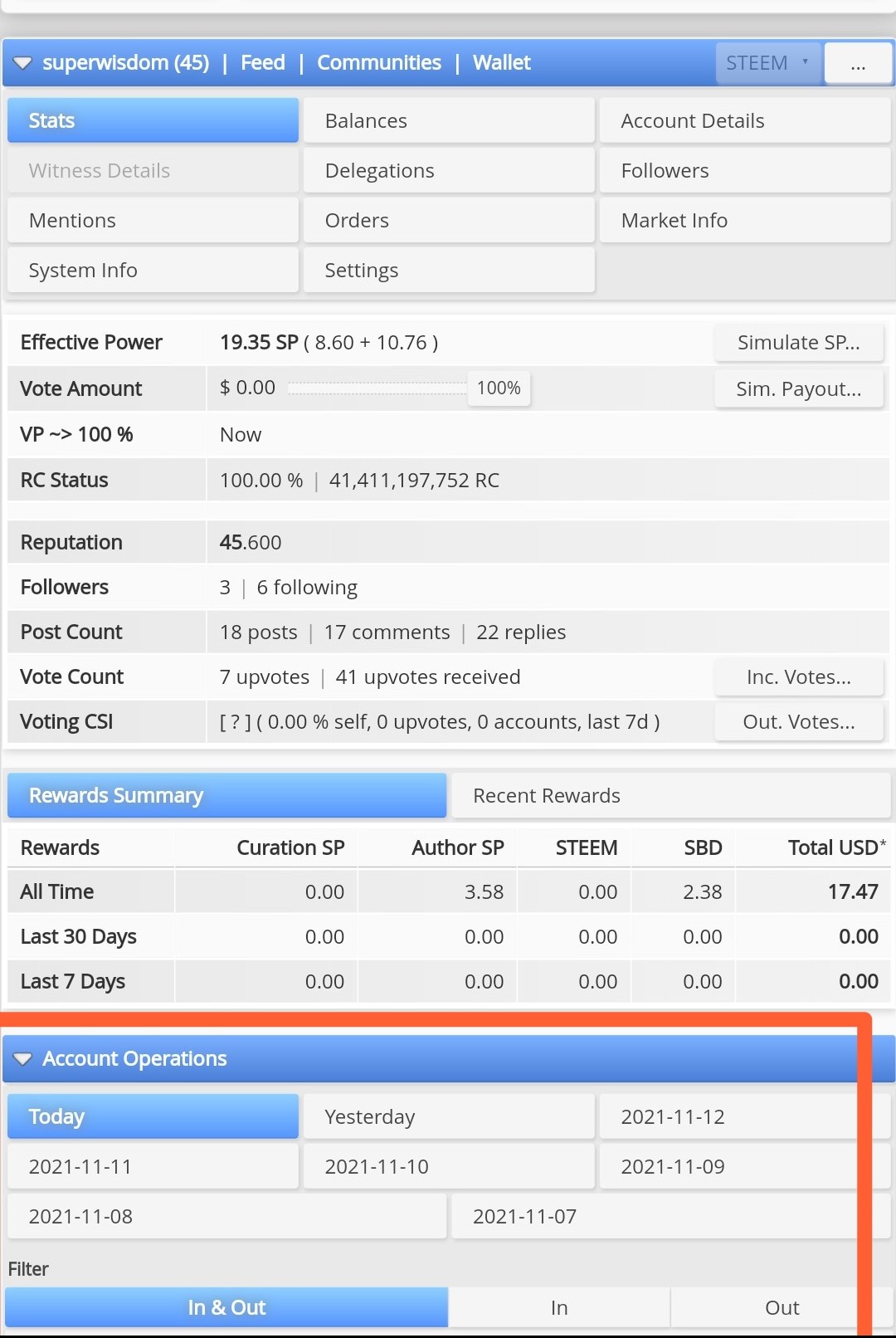Image resolution: width=896 pixels, height=1338 pixels.
Task: Filter operations to In only
Action: [559, 1307]
